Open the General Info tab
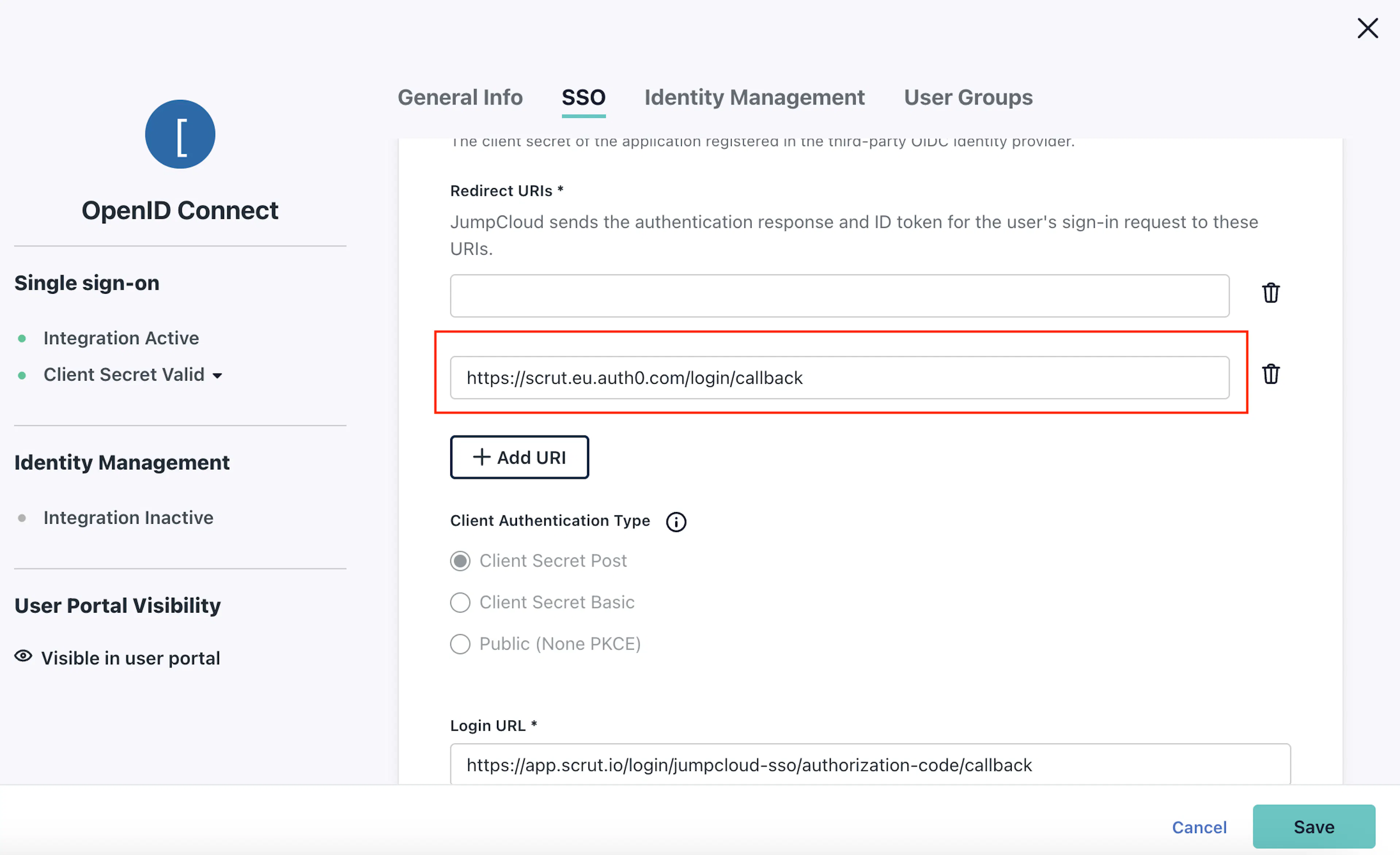This screenshot has width=1400, height=855. pos(460,98)
